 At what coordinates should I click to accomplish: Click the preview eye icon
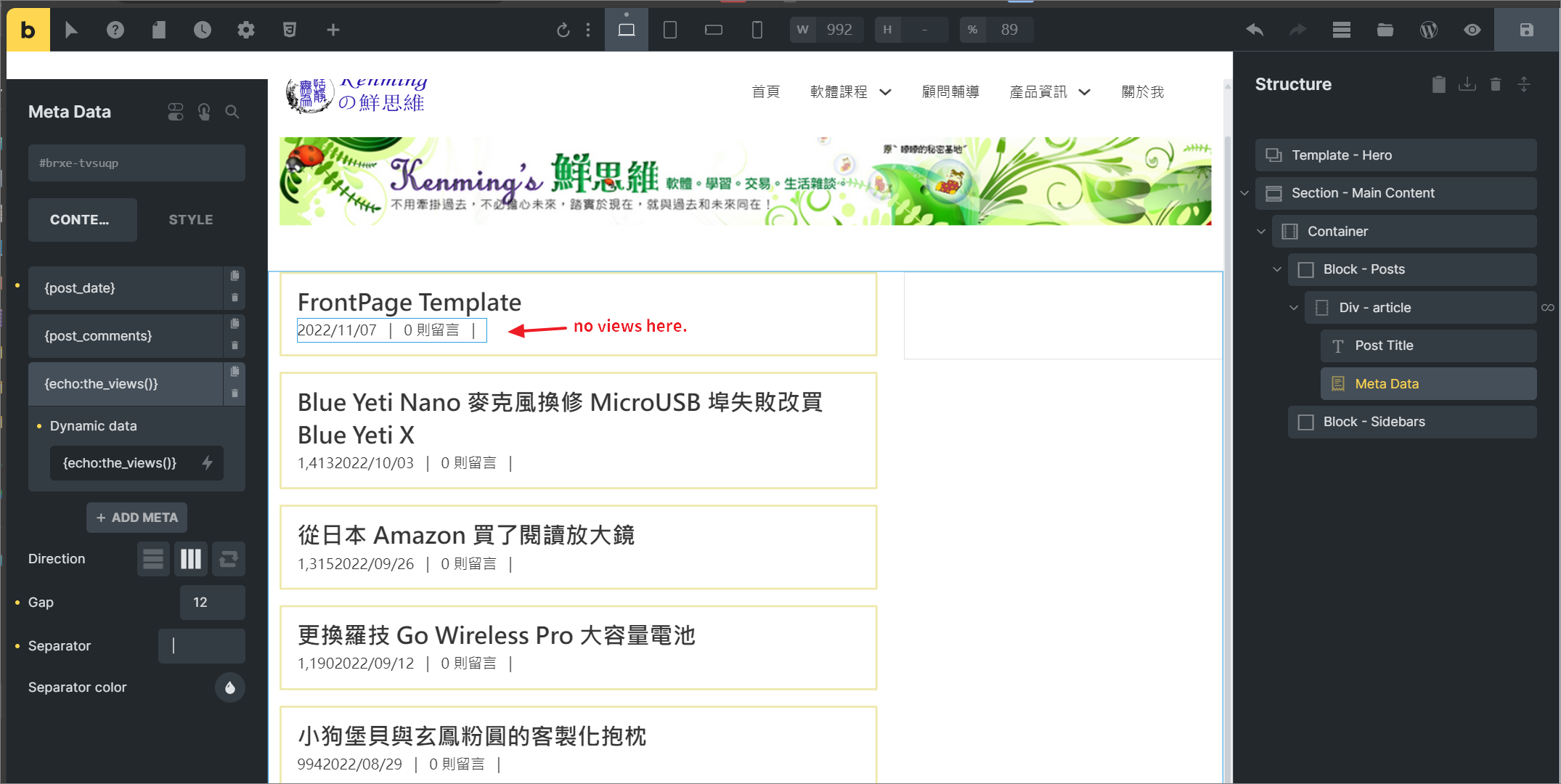coord(1472,30)
